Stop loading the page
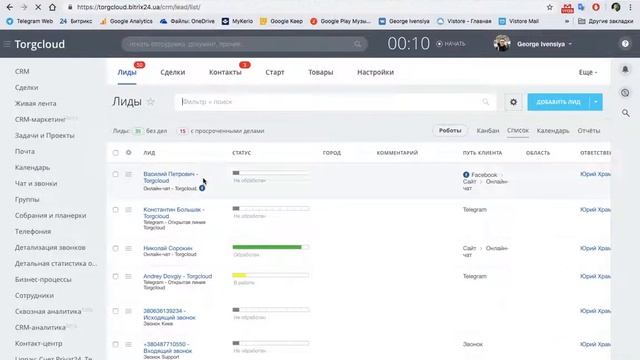Image resolution: width=640 pixels, height=360 pixels. pyautogui.click(x=38, y=7)
